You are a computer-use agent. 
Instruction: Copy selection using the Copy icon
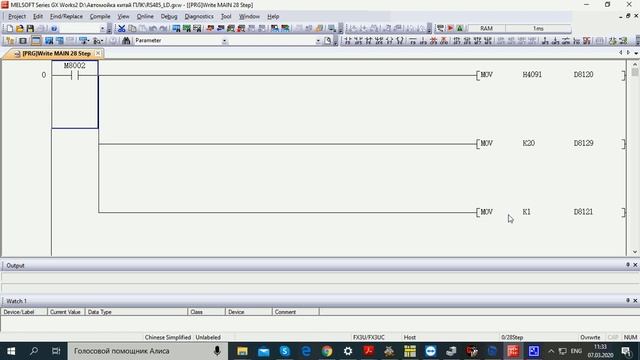point(132,28)
